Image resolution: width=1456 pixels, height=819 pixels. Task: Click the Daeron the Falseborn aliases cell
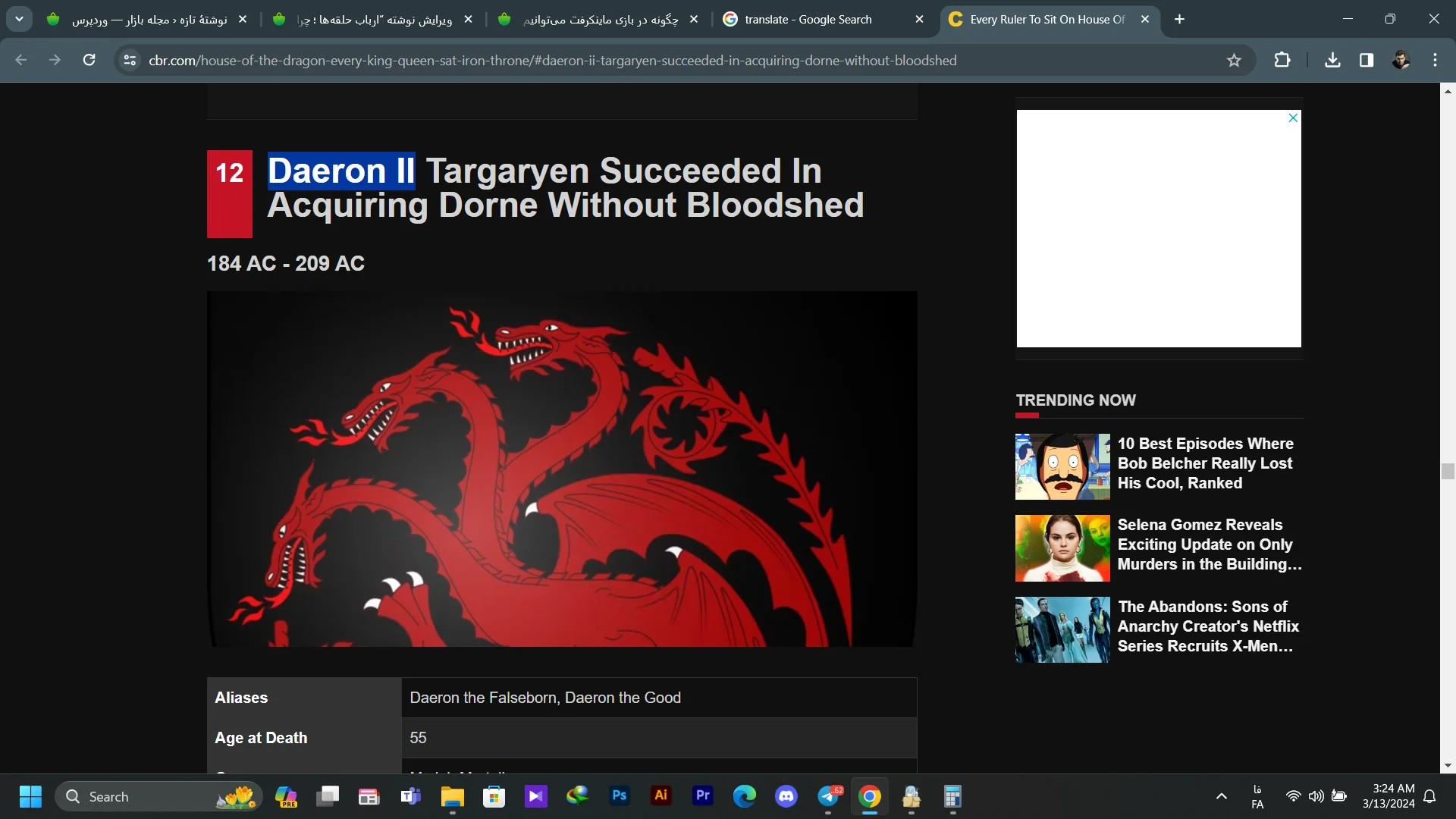658,698
